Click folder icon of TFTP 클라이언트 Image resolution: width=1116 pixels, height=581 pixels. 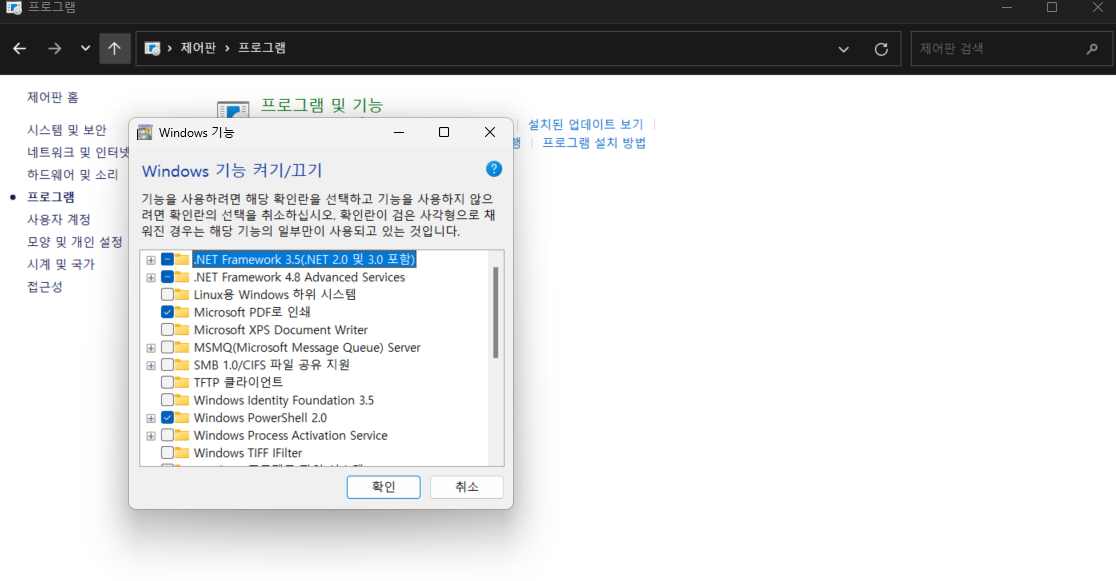click(x=182, y=382)
